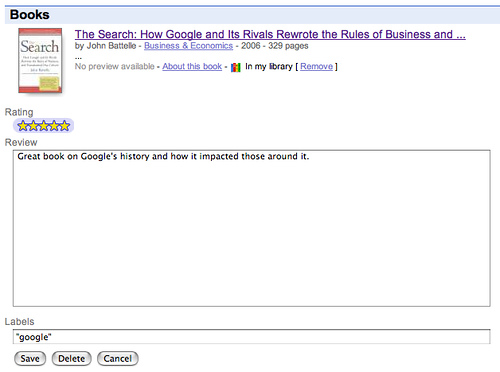This screenshot has height=372, width=500.
Task: Click the colorful My Library books icon
Action: pos(236,67)
